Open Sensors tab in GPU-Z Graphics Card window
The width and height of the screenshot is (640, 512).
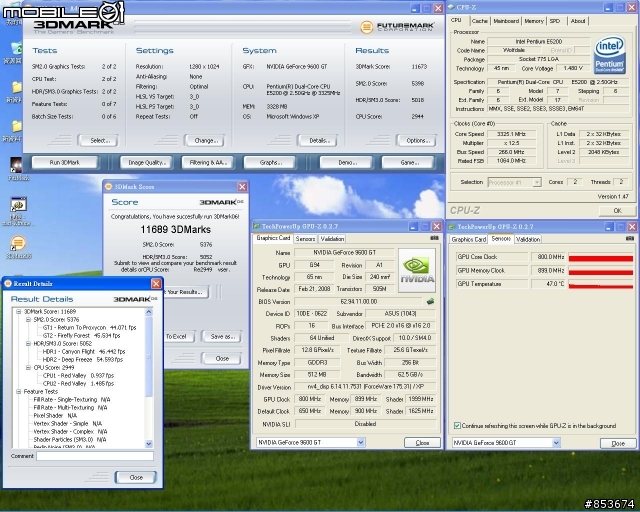coord(305,239)
